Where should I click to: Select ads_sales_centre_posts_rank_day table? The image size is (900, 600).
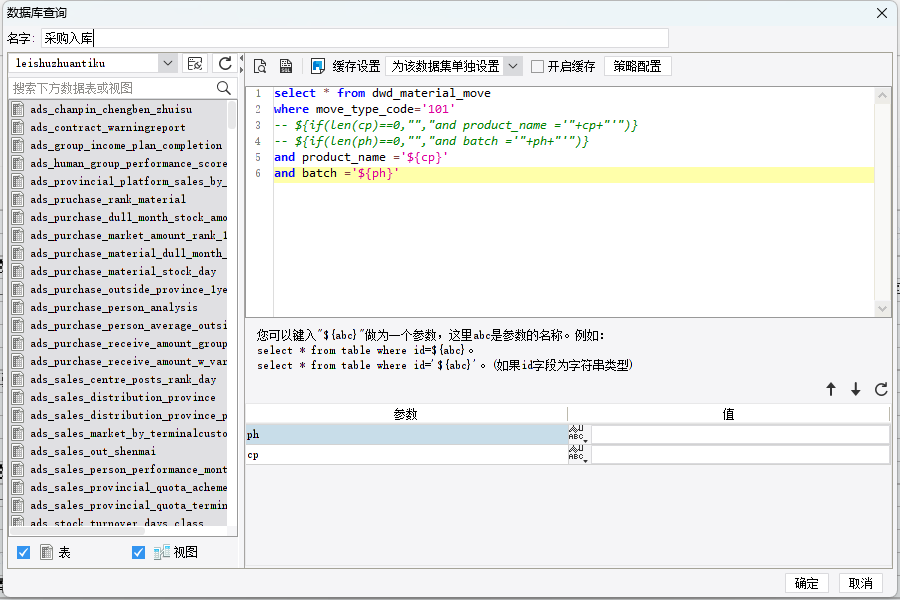[123, 380]
